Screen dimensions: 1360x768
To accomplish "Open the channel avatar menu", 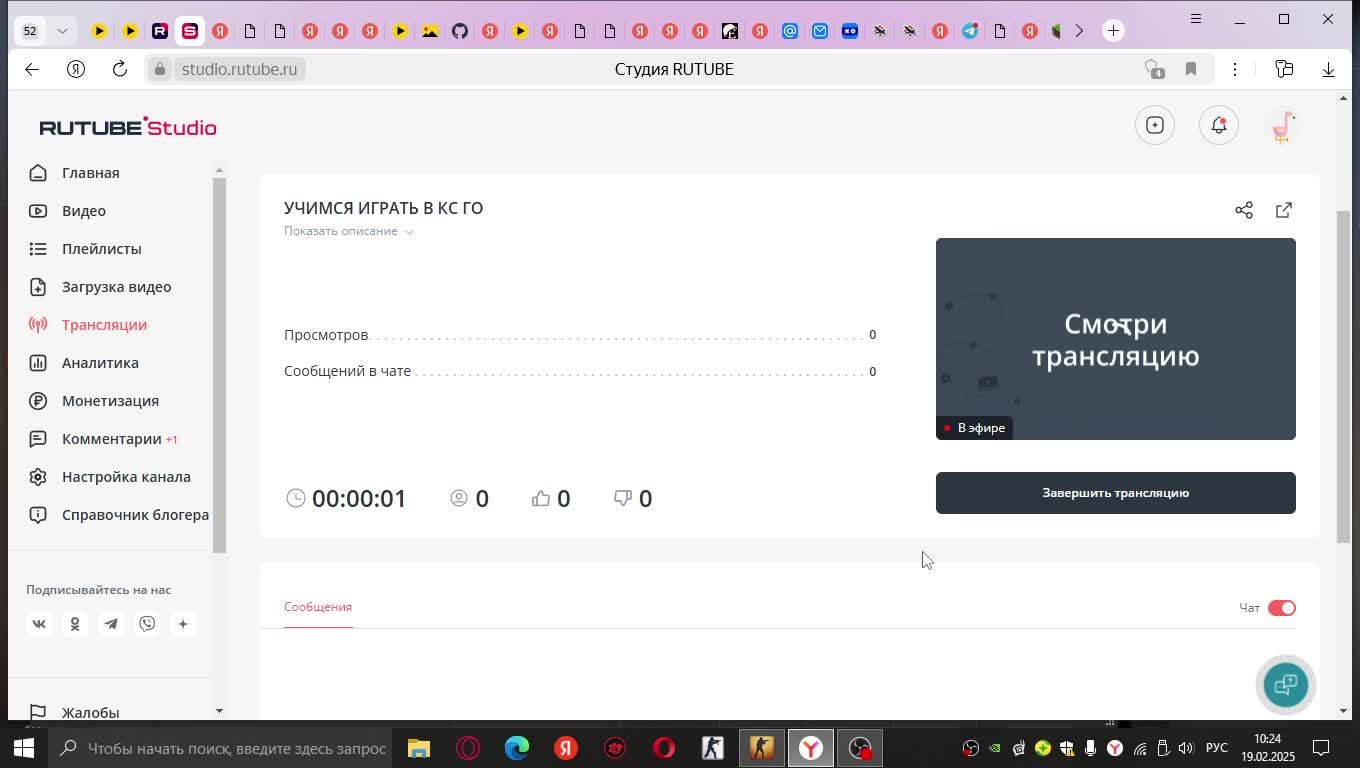I will [x=1283, y=126].
